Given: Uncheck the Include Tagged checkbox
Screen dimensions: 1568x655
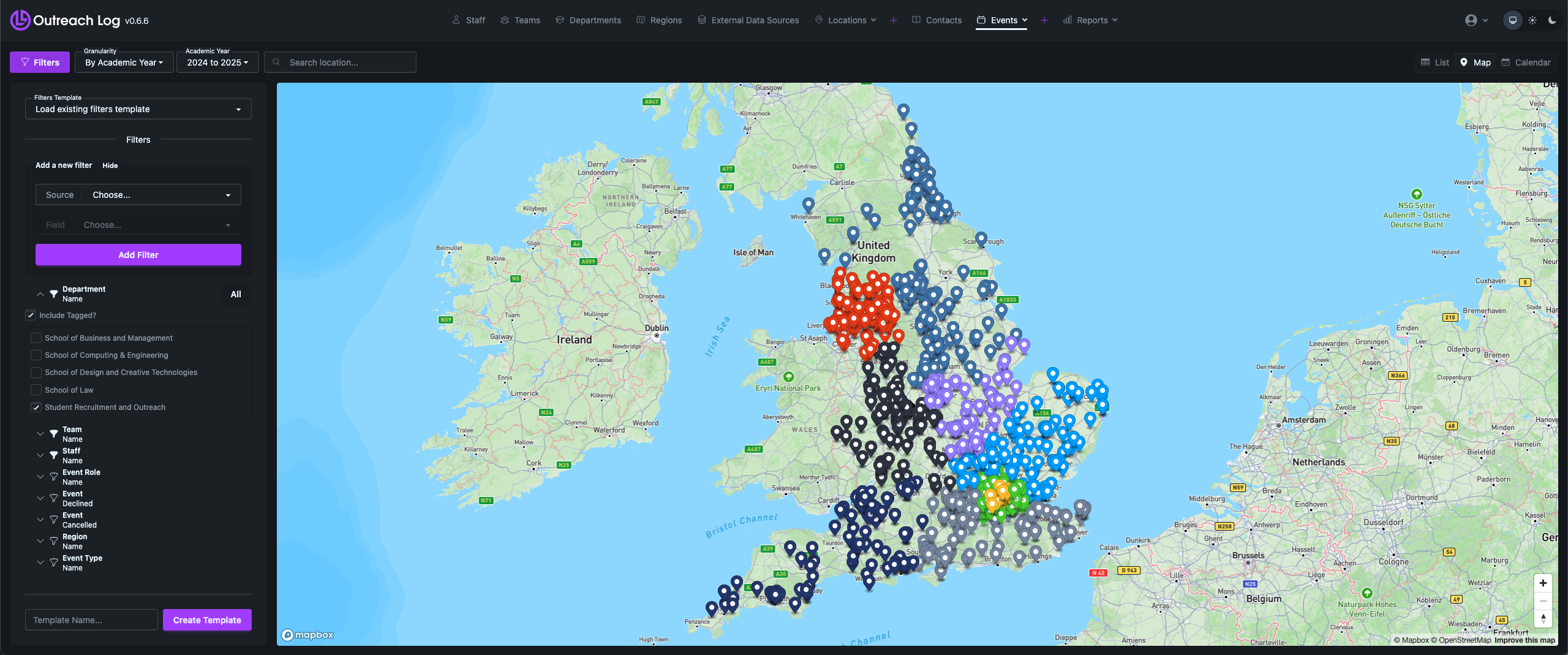Looking at the screenshot, I should point(31,315).
